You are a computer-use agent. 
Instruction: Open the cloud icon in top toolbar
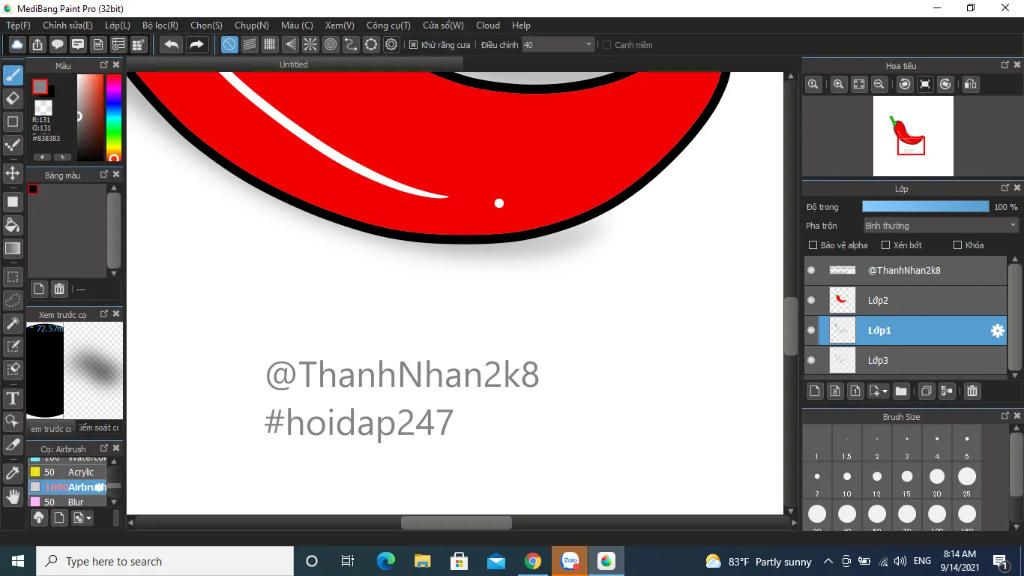point(17,44)
